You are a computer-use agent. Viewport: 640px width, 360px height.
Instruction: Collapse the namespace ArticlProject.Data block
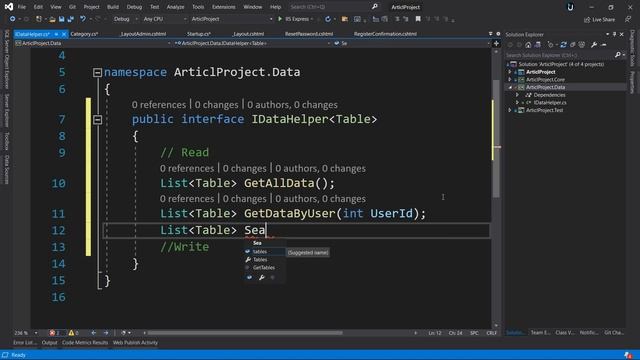pos(97,73)
